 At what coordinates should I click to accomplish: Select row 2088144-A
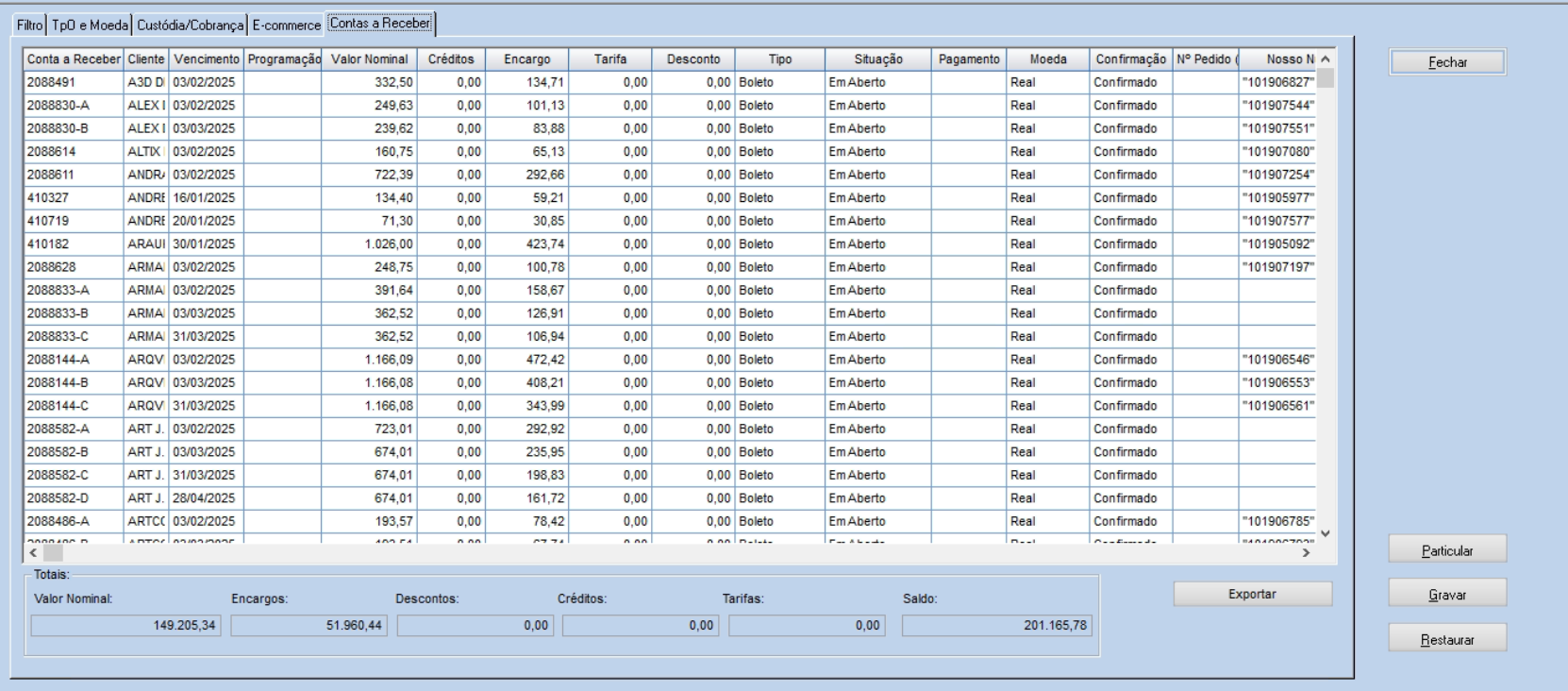pos(670,360)
